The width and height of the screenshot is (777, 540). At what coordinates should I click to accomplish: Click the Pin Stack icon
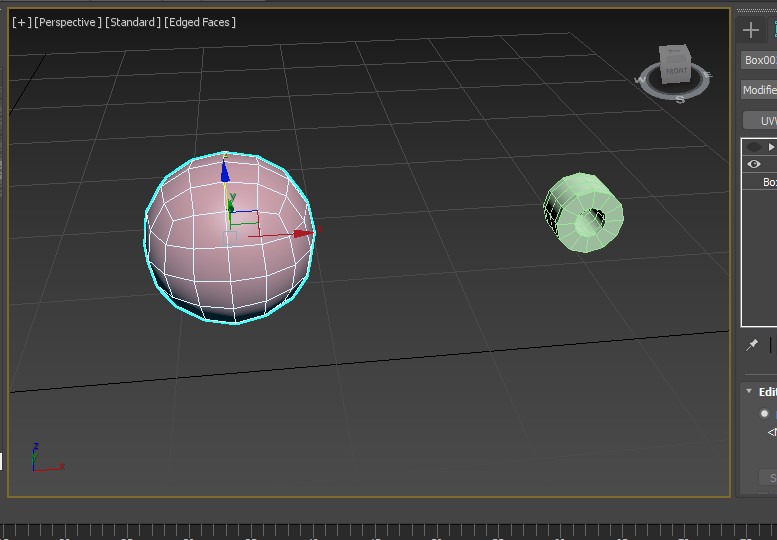click(x=752, y=345)
